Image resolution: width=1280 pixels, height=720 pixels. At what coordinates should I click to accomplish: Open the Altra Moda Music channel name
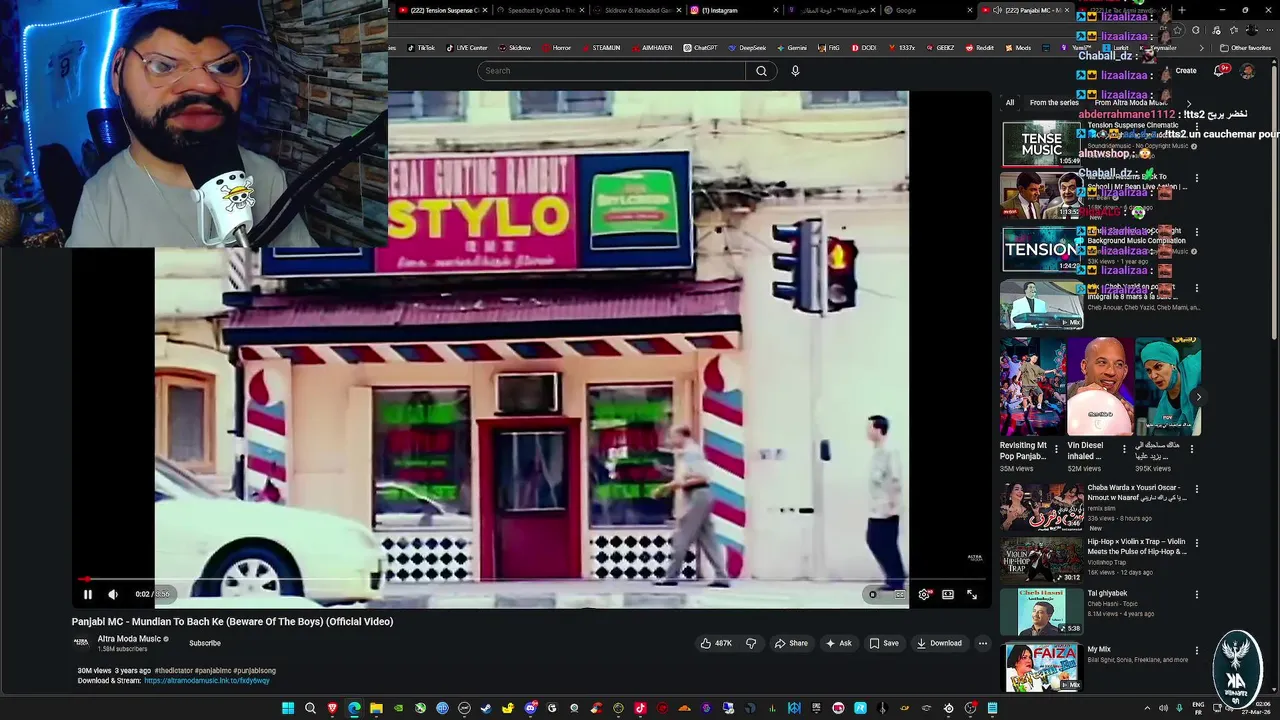click(x=129, y=639)
